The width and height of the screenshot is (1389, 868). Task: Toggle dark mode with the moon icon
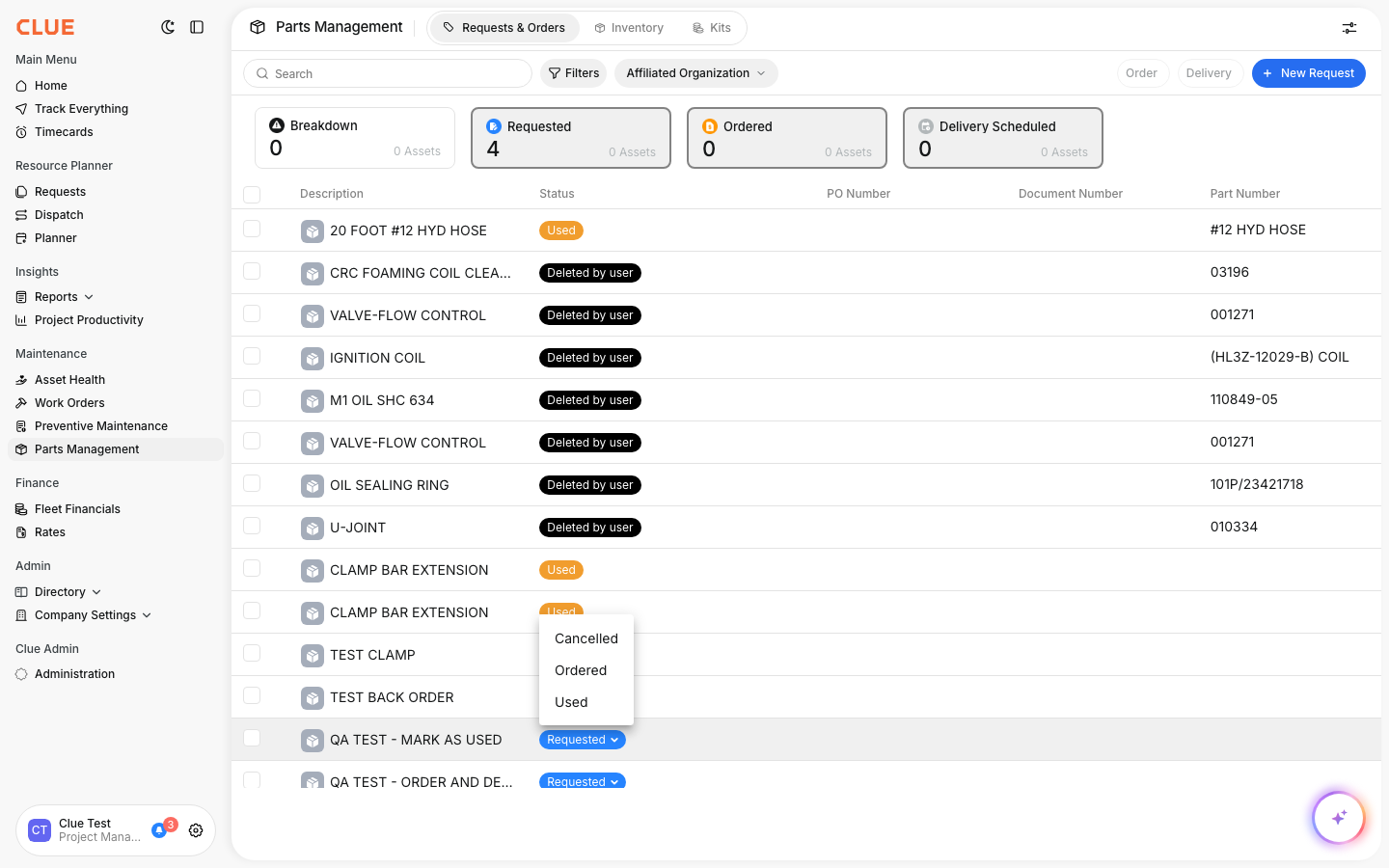point(169,27)
